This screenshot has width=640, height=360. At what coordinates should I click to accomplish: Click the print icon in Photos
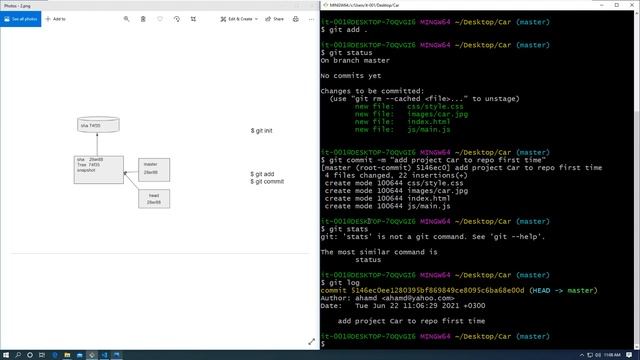(x=296, y=19)
